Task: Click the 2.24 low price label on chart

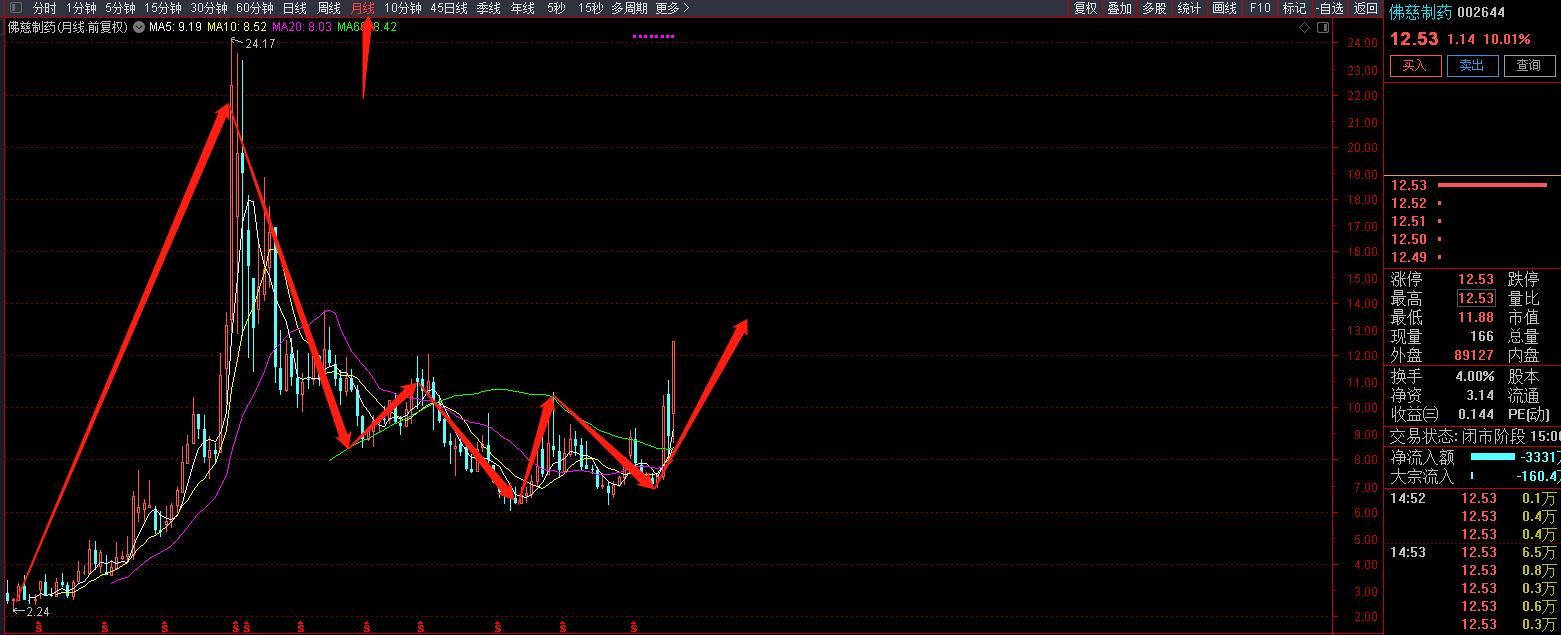Action: tap(38, 611)
